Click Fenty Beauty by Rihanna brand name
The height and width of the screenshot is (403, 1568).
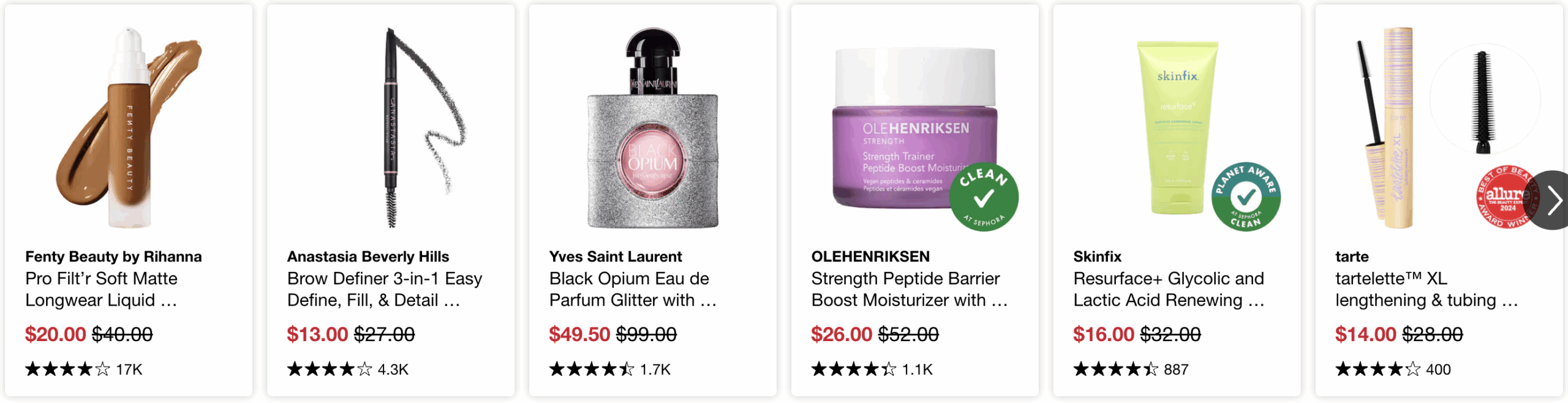[x=113, y=257]
